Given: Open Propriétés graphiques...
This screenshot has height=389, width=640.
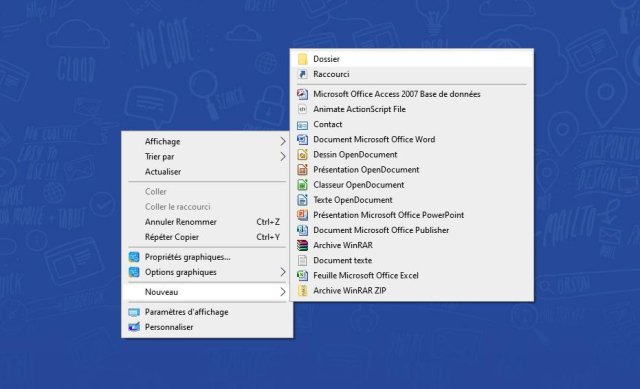Looking at the screenshot, I should pos(207,257).
